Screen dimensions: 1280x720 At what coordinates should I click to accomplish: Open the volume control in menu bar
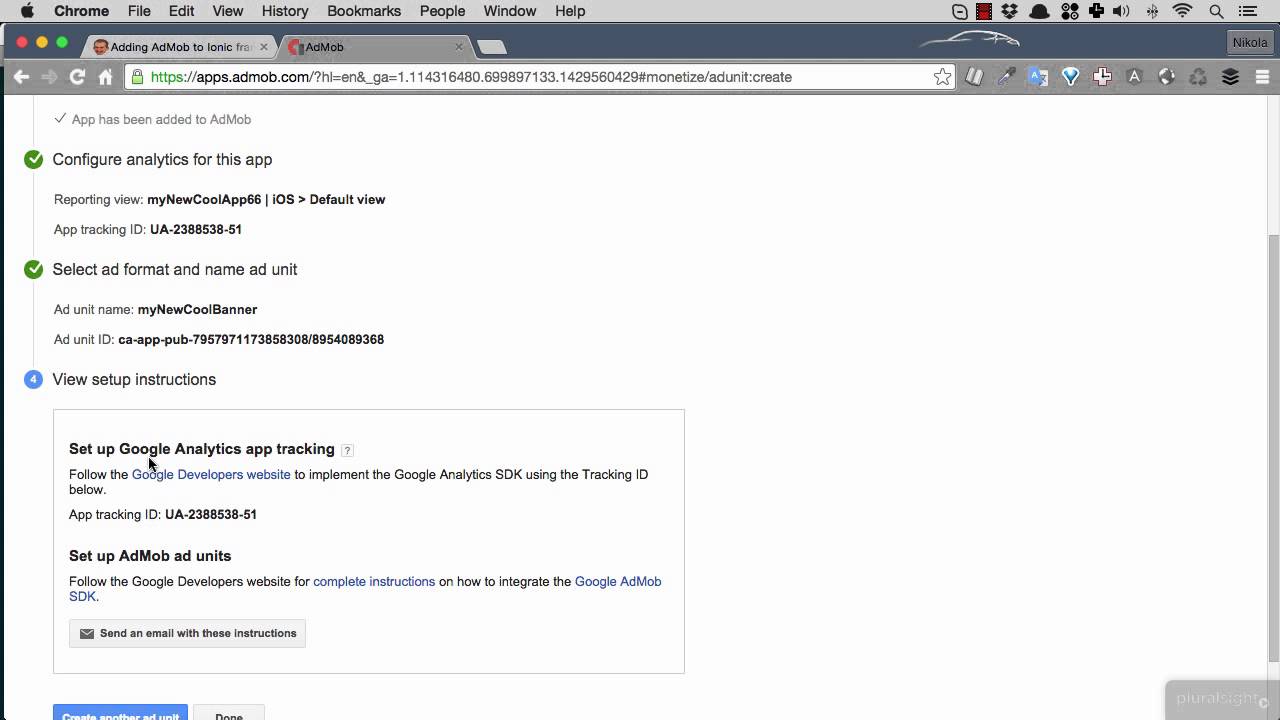click(x=1121, y=11)
